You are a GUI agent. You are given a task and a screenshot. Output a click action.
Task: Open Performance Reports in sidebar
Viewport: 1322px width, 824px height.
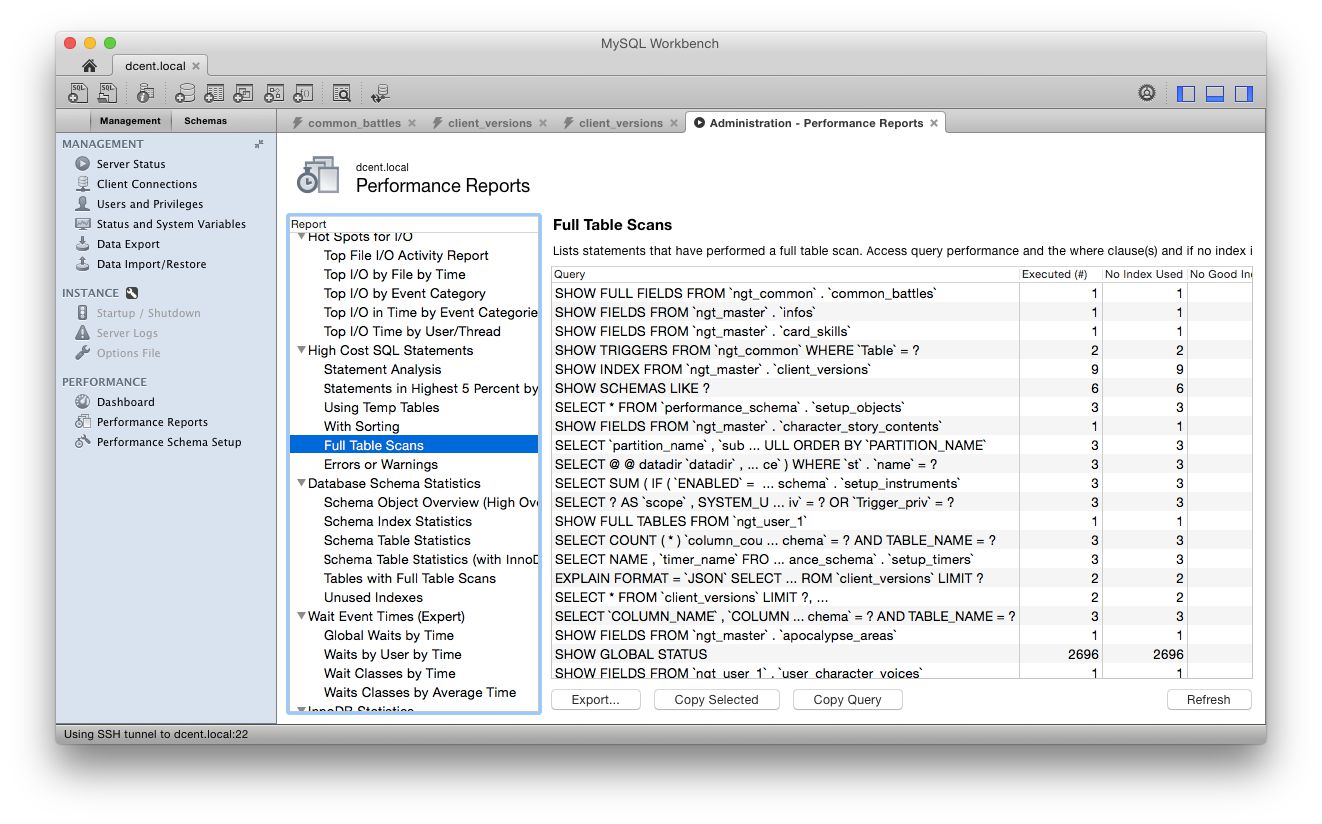[152, 422]
